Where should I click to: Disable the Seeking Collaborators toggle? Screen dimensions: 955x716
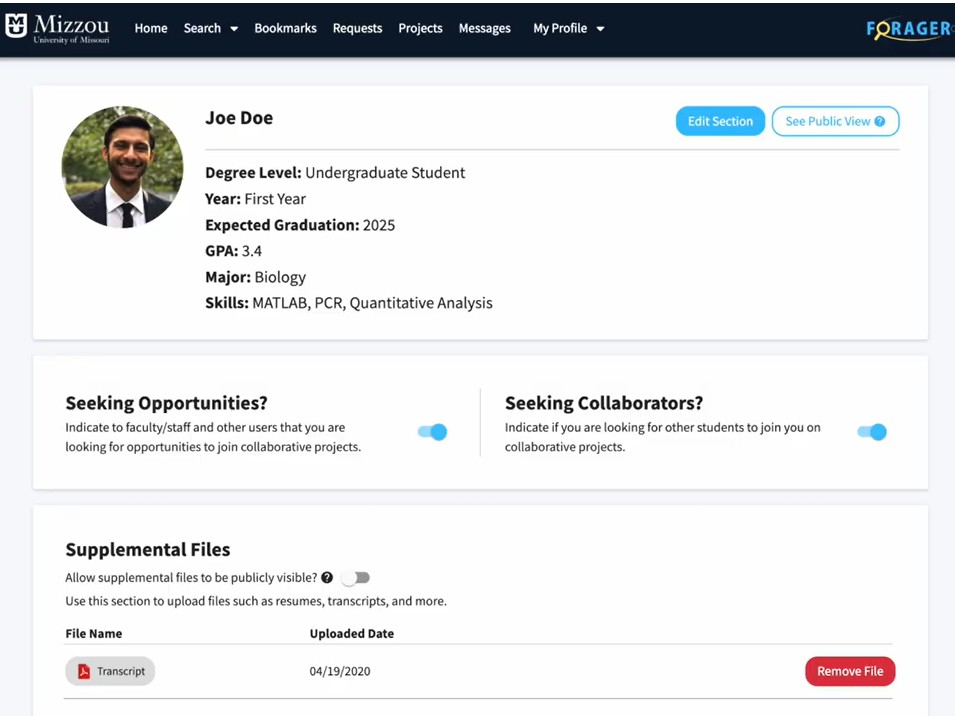(872, 431)
